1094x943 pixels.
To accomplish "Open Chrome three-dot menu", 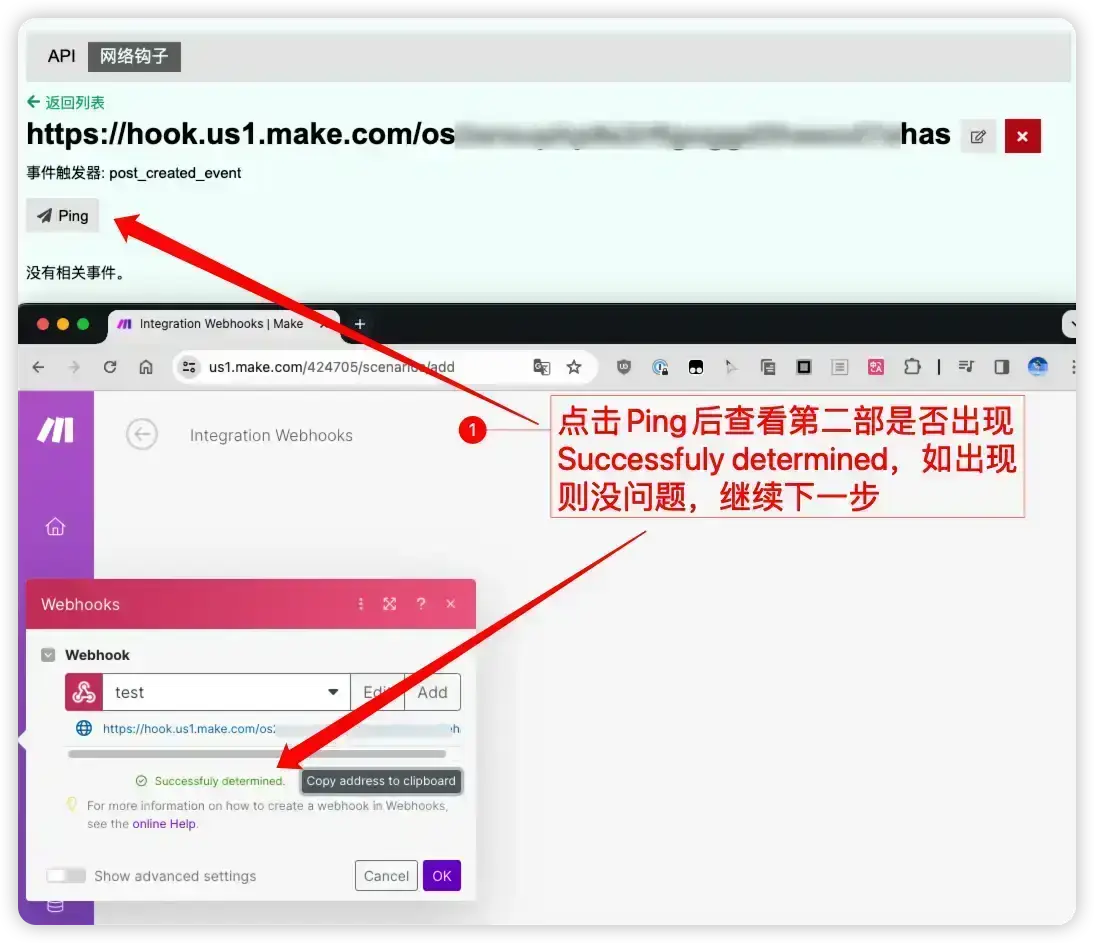I will (x=1072, y=367).
